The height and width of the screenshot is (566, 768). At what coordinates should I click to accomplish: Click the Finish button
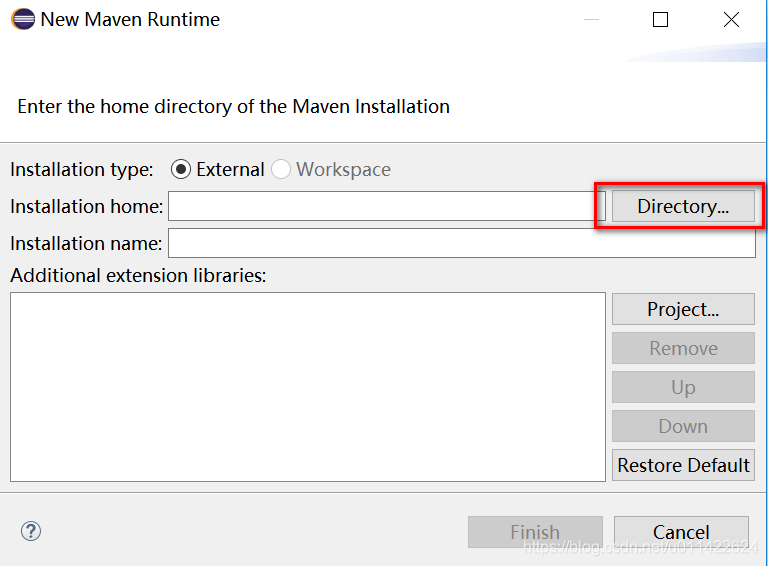[x=535, y=532]
